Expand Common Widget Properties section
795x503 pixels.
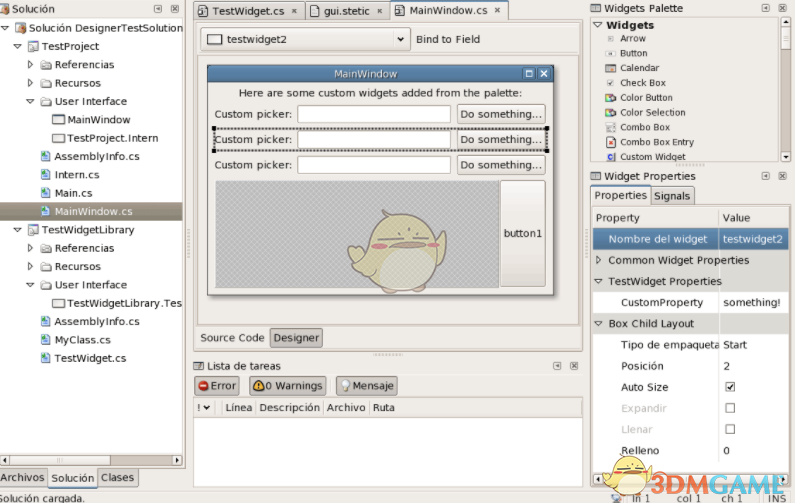click(x=598, y=260)
